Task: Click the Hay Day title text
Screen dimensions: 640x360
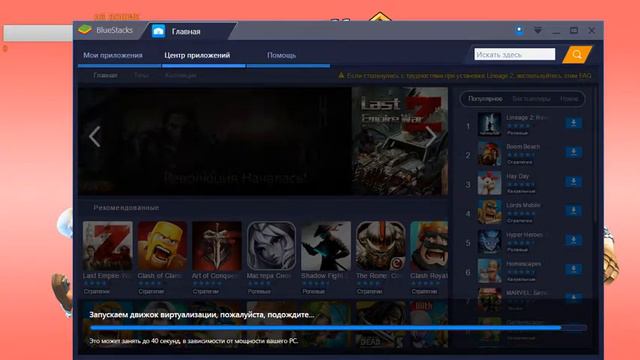Action: [x=518, y=176]
